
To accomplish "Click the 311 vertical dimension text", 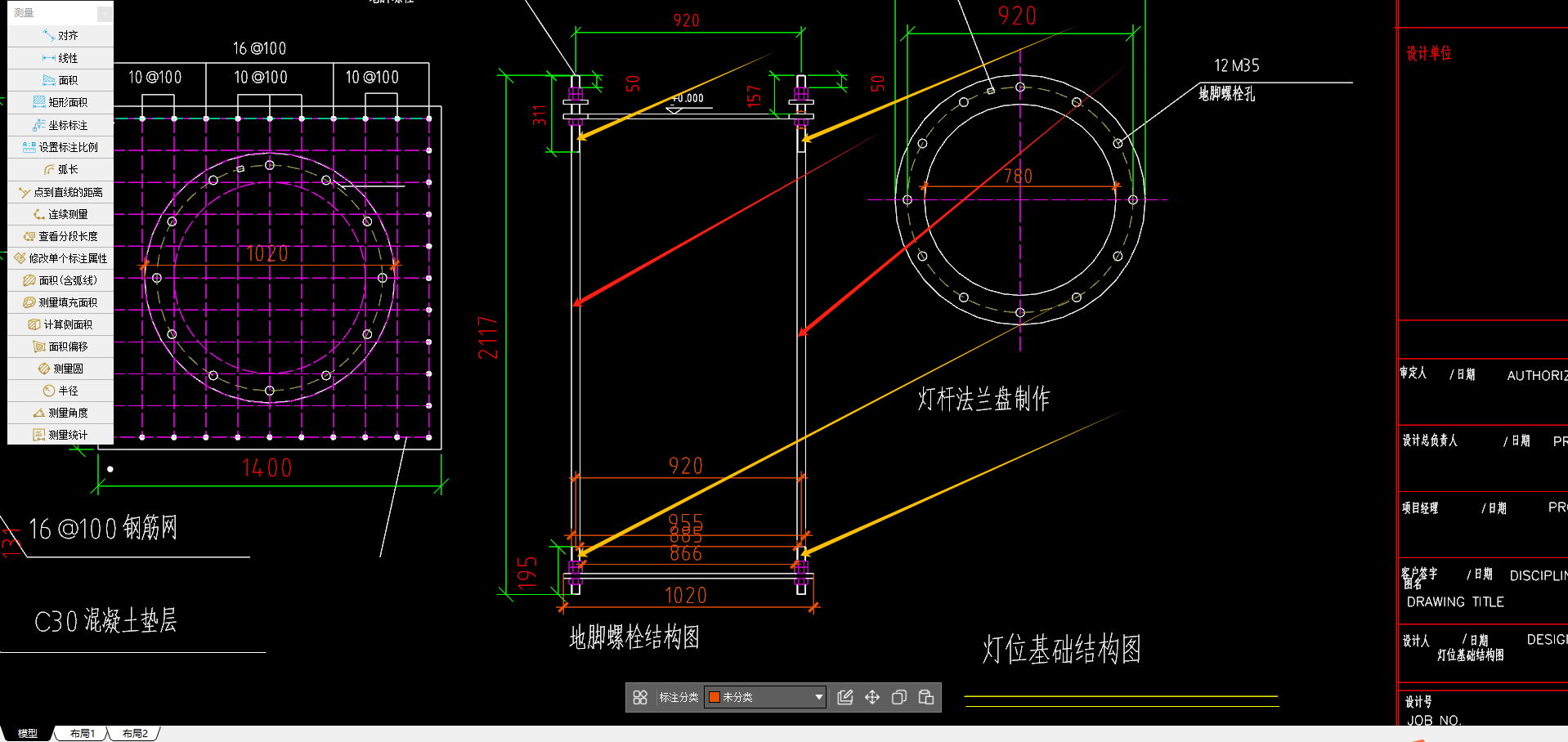I will click(540, 115).
